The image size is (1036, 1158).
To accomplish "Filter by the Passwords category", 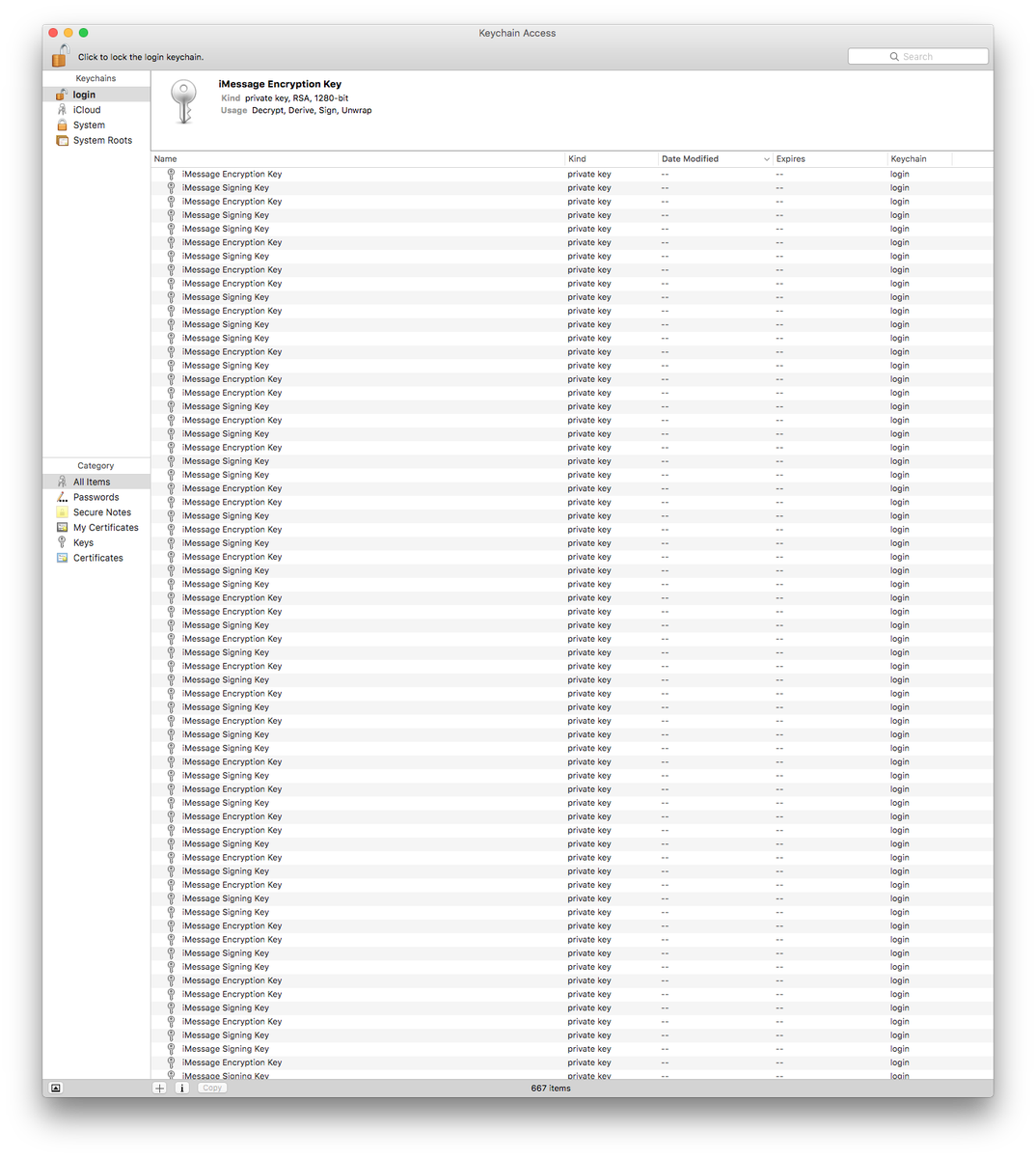I will (96, 497).
